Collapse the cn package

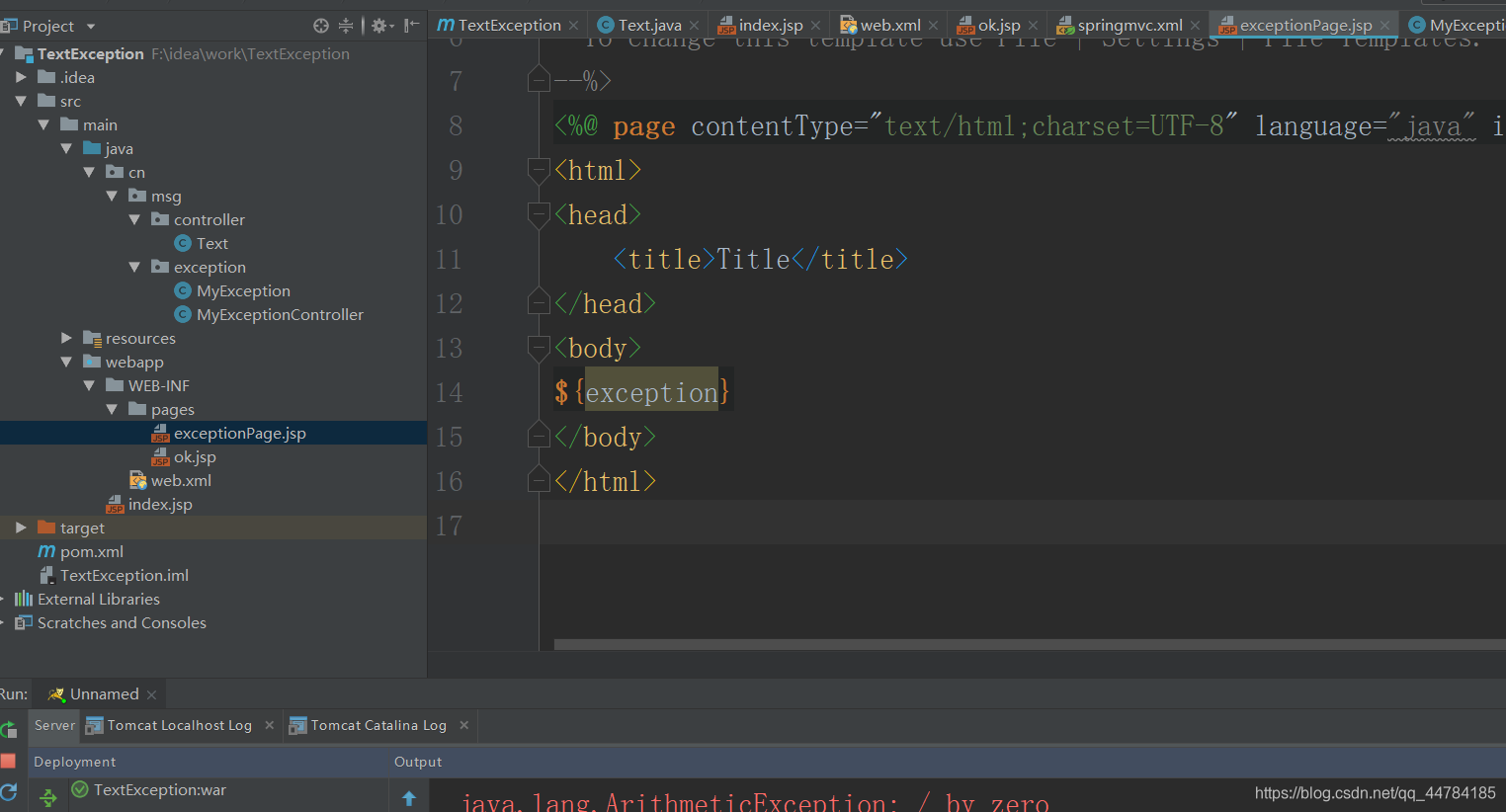tap(89, 172)
